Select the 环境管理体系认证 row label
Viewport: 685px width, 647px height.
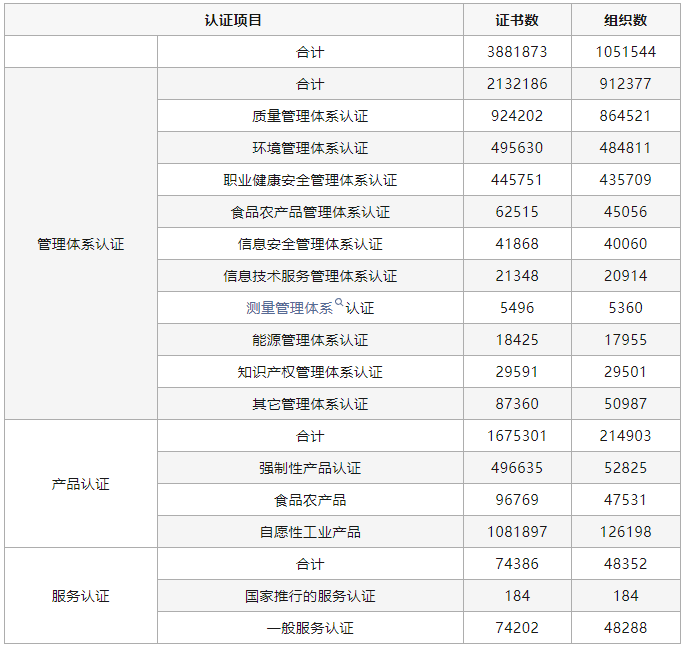(x=310, y=148)
